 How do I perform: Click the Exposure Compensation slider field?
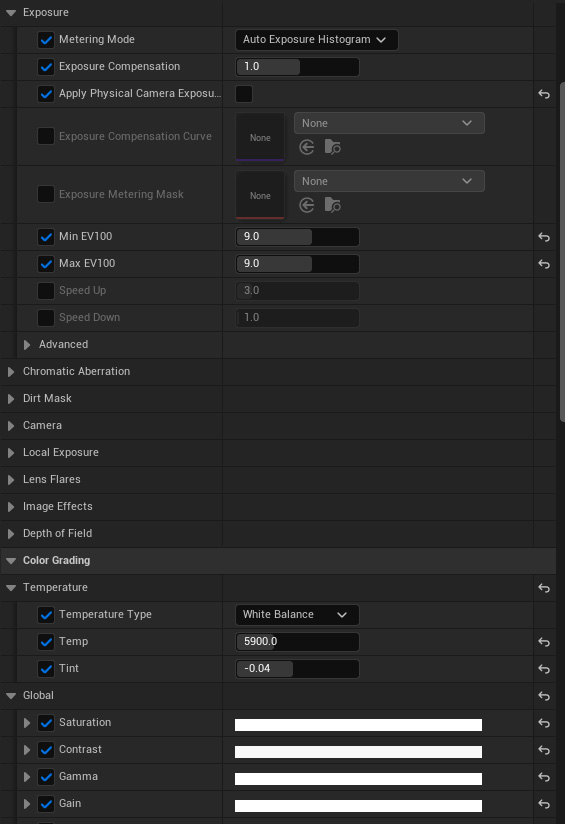coord(297,67)
